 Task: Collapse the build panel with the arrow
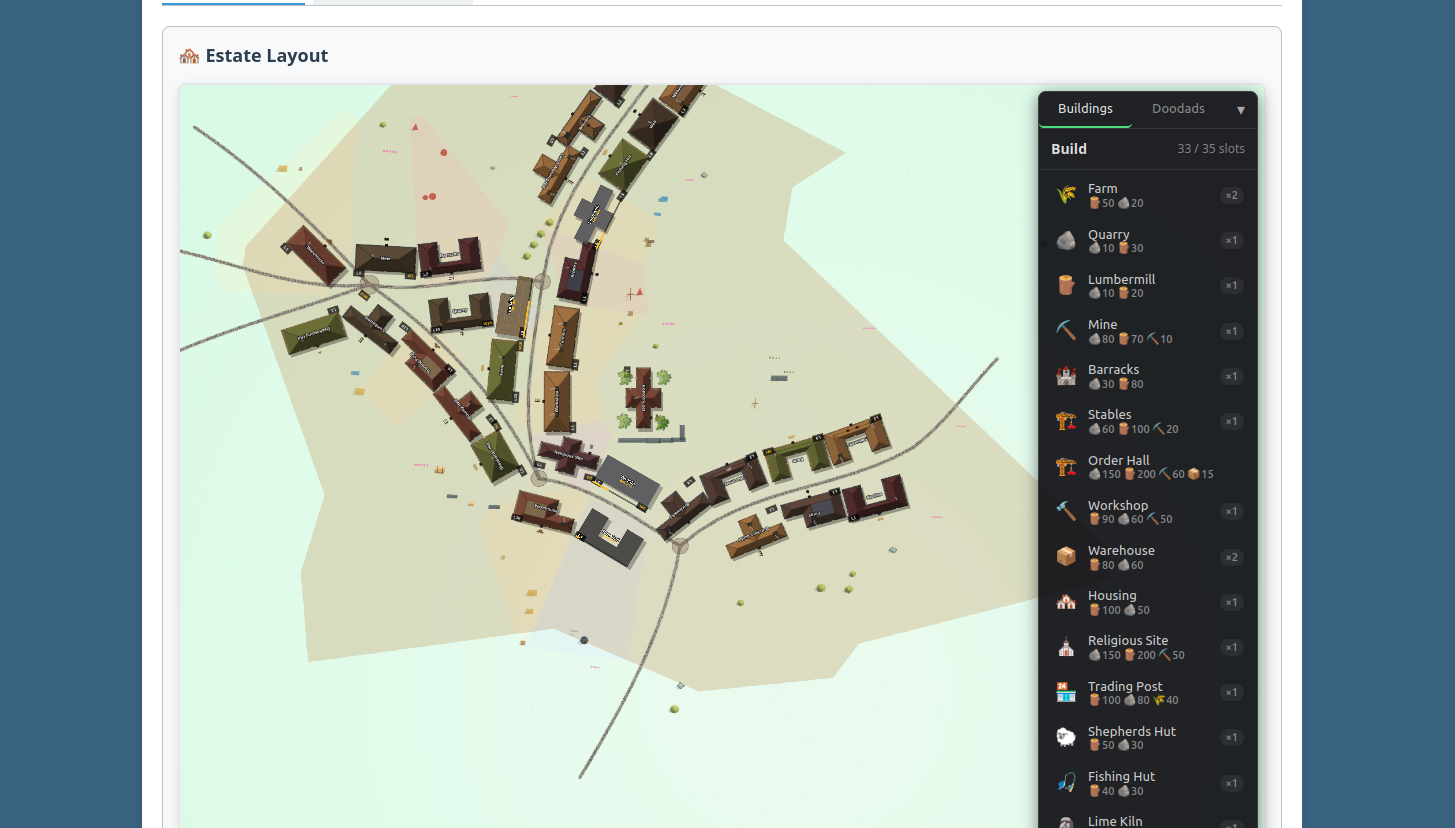pos(1241,110)
